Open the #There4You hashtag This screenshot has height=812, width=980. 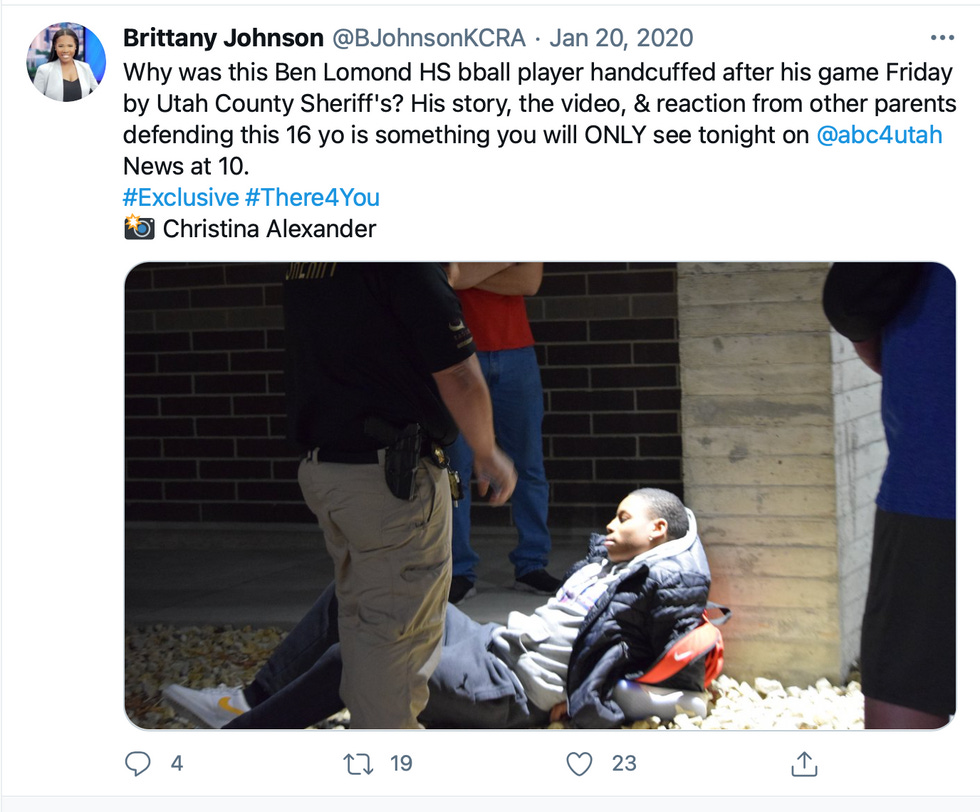pos(312,198)
